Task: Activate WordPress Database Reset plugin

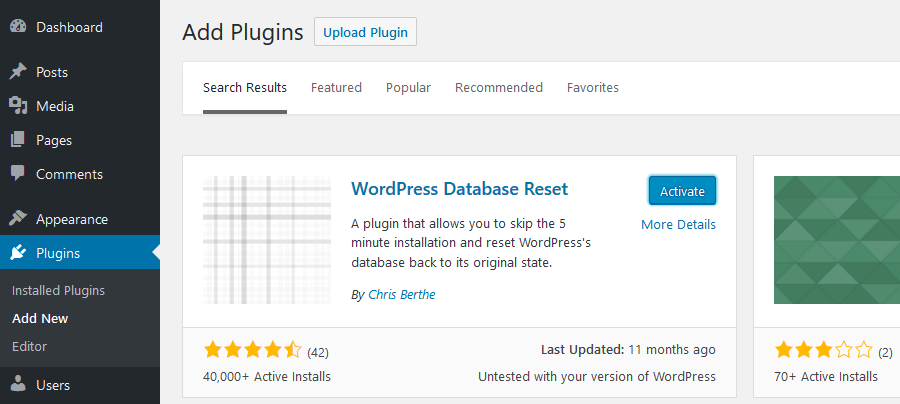Action: pyautogui.click(x=682, y=191)
